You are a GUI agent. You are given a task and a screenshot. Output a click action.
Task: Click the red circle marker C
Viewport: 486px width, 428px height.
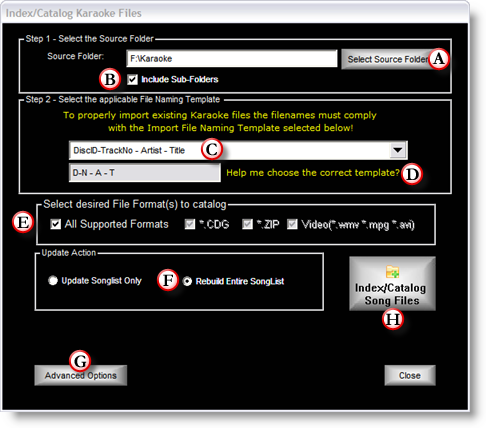click(x=212, y=149)
